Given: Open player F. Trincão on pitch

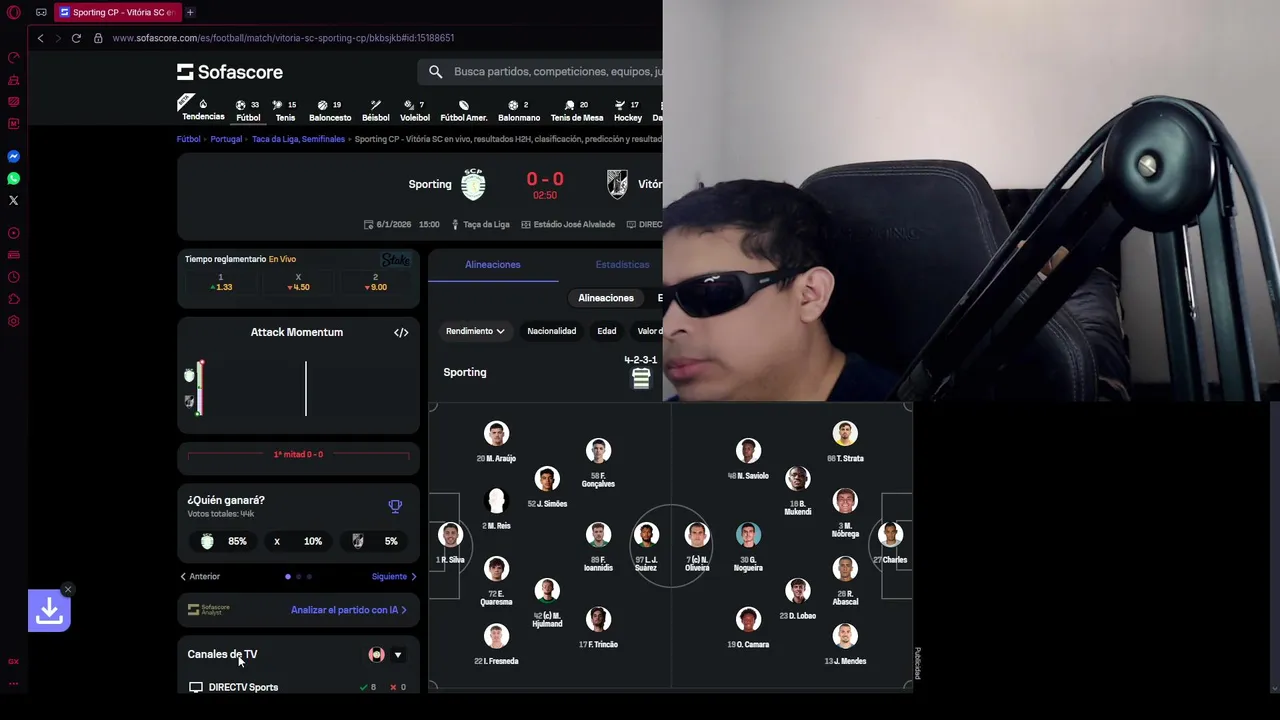Looking at the screenshot, I should point(598,628).
